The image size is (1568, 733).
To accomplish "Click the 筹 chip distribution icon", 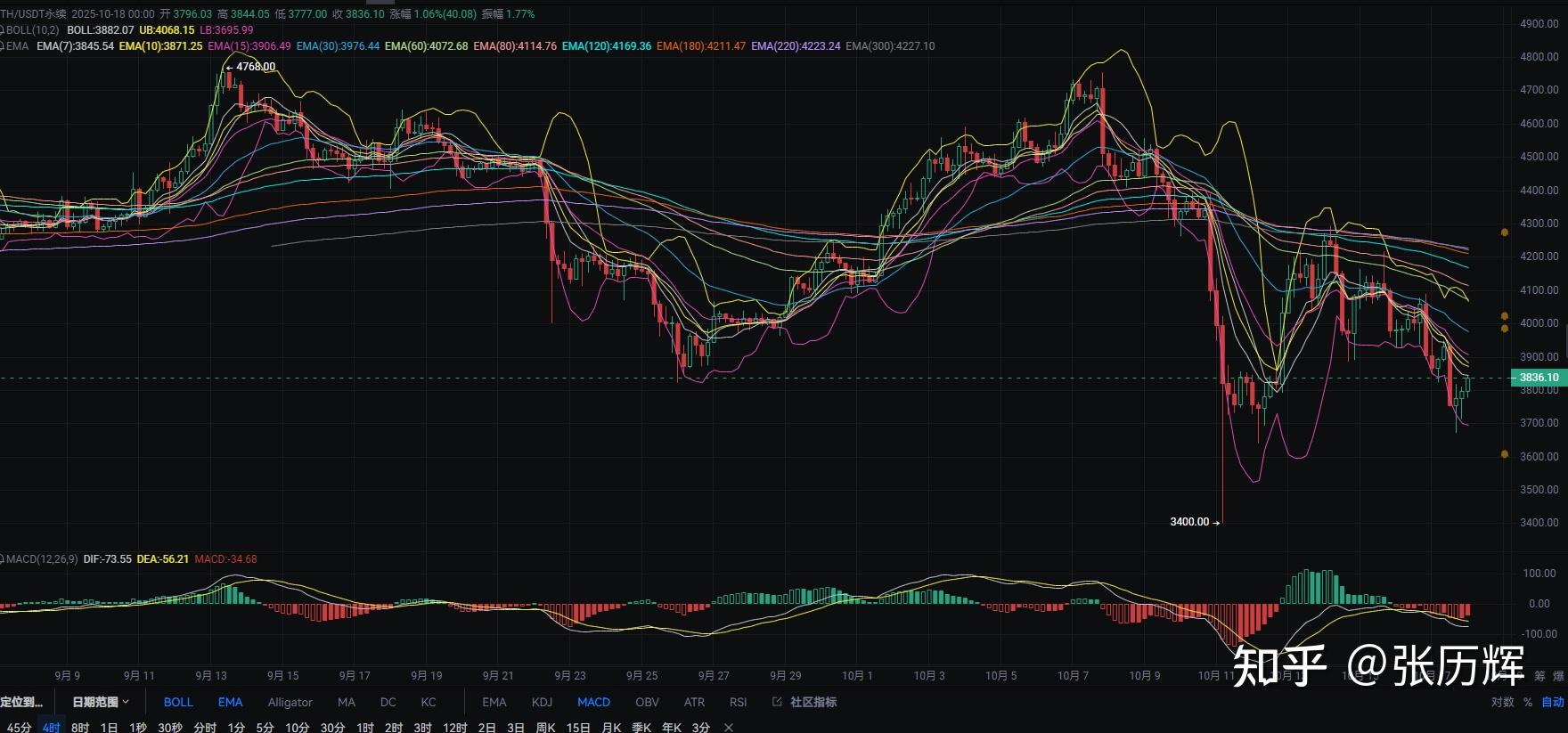I will [x=1539, y=676].
